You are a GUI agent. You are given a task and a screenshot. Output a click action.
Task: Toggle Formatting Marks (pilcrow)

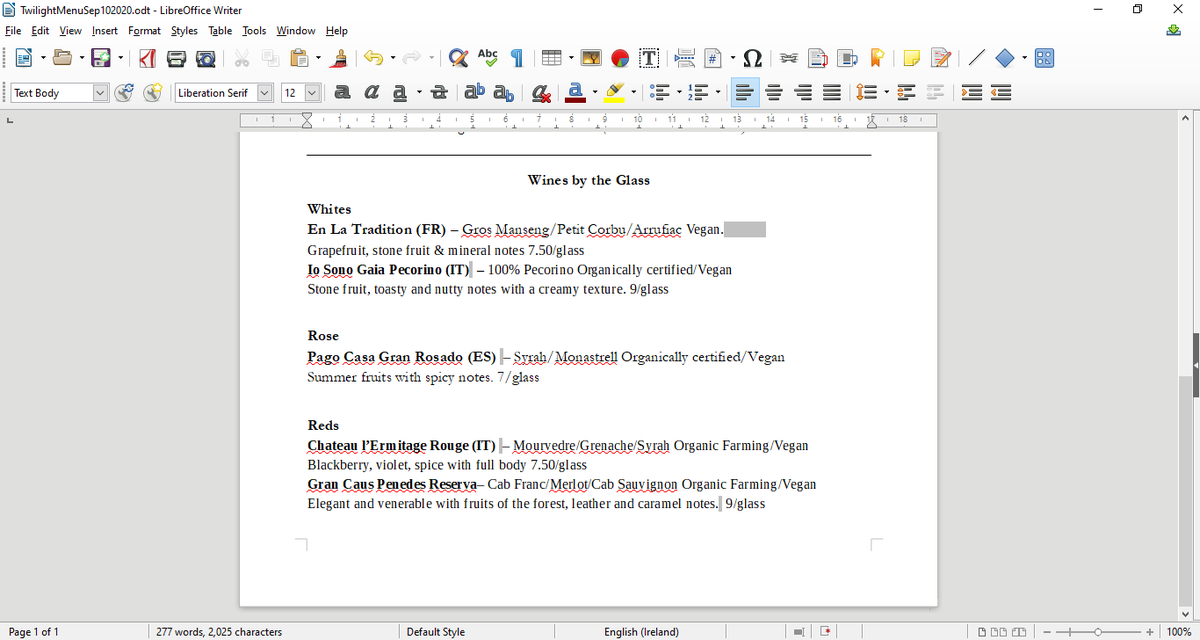(x=517, y=59)
